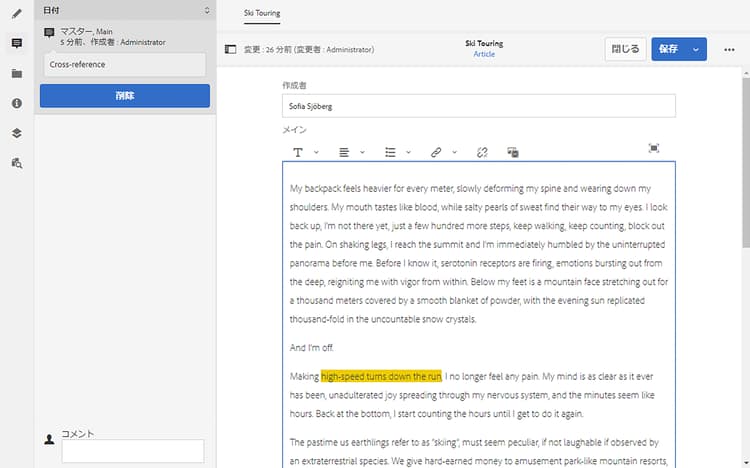Expand the alignment dropdown arrow

click(x=362, y=152)
